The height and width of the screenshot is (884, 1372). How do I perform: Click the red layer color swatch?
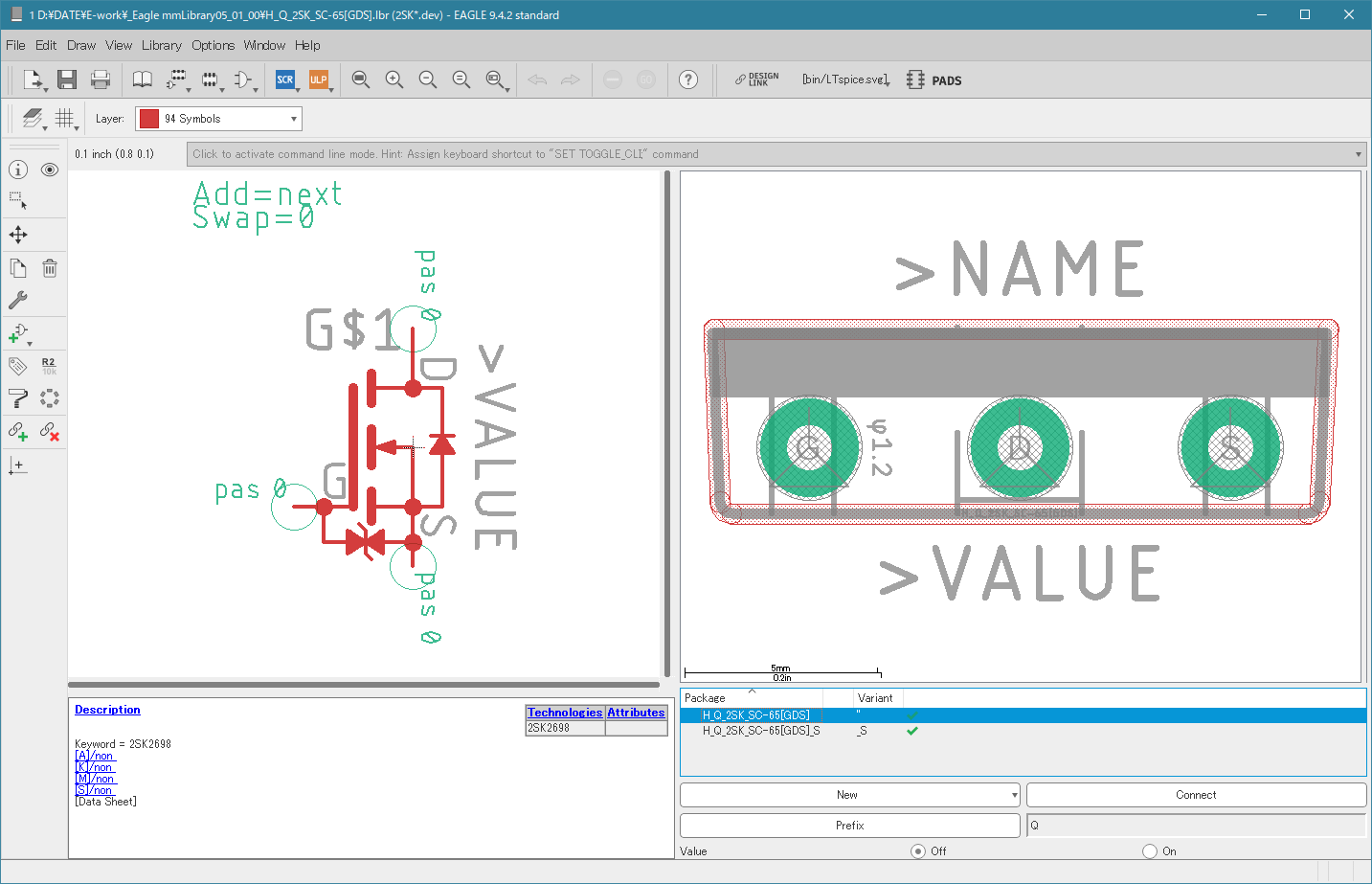tap(149, 119)
